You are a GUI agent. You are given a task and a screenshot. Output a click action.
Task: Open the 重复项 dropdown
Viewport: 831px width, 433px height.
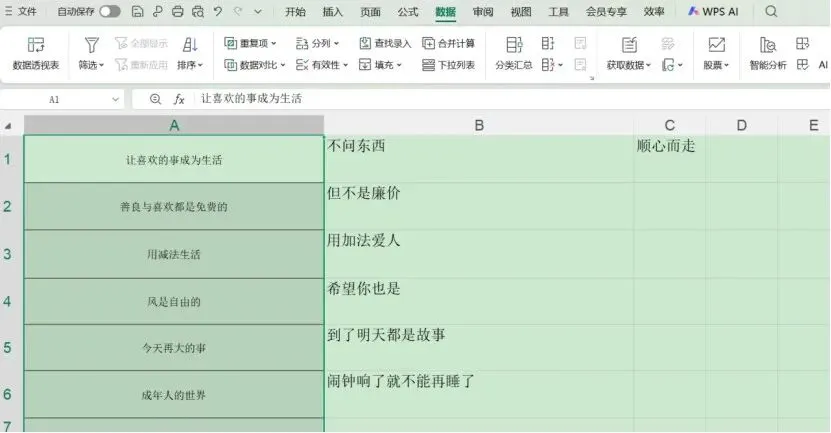tap(250, 43)
